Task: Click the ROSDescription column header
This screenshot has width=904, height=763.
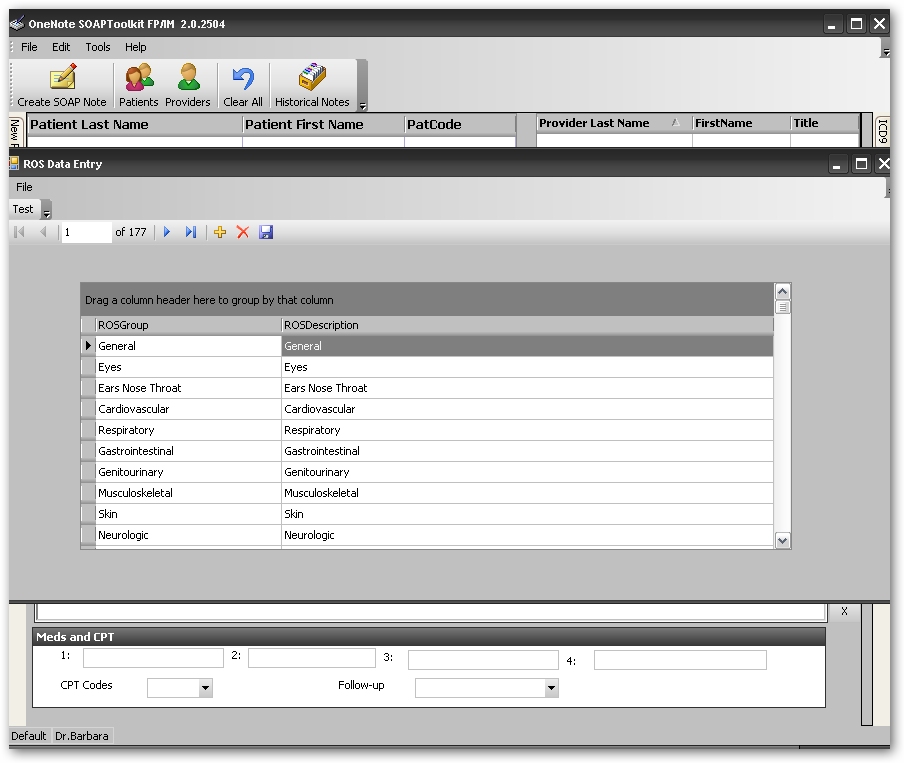Action: click(527, 325)
